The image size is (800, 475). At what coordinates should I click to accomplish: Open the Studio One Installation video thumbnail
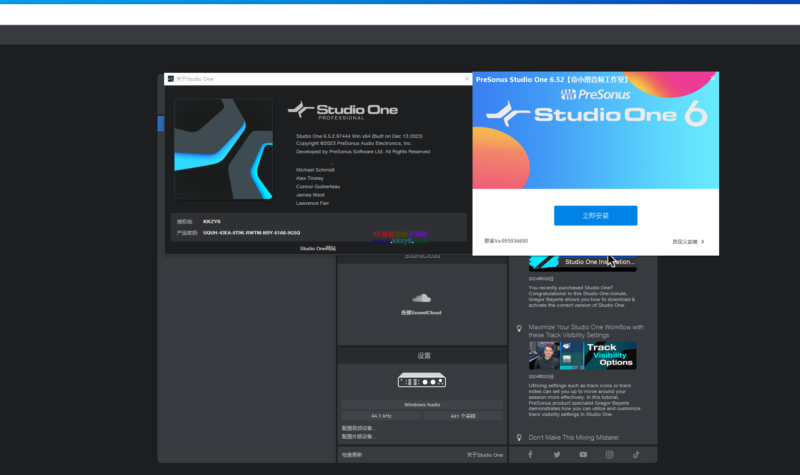pyautogui.click(x=583, y=263)
